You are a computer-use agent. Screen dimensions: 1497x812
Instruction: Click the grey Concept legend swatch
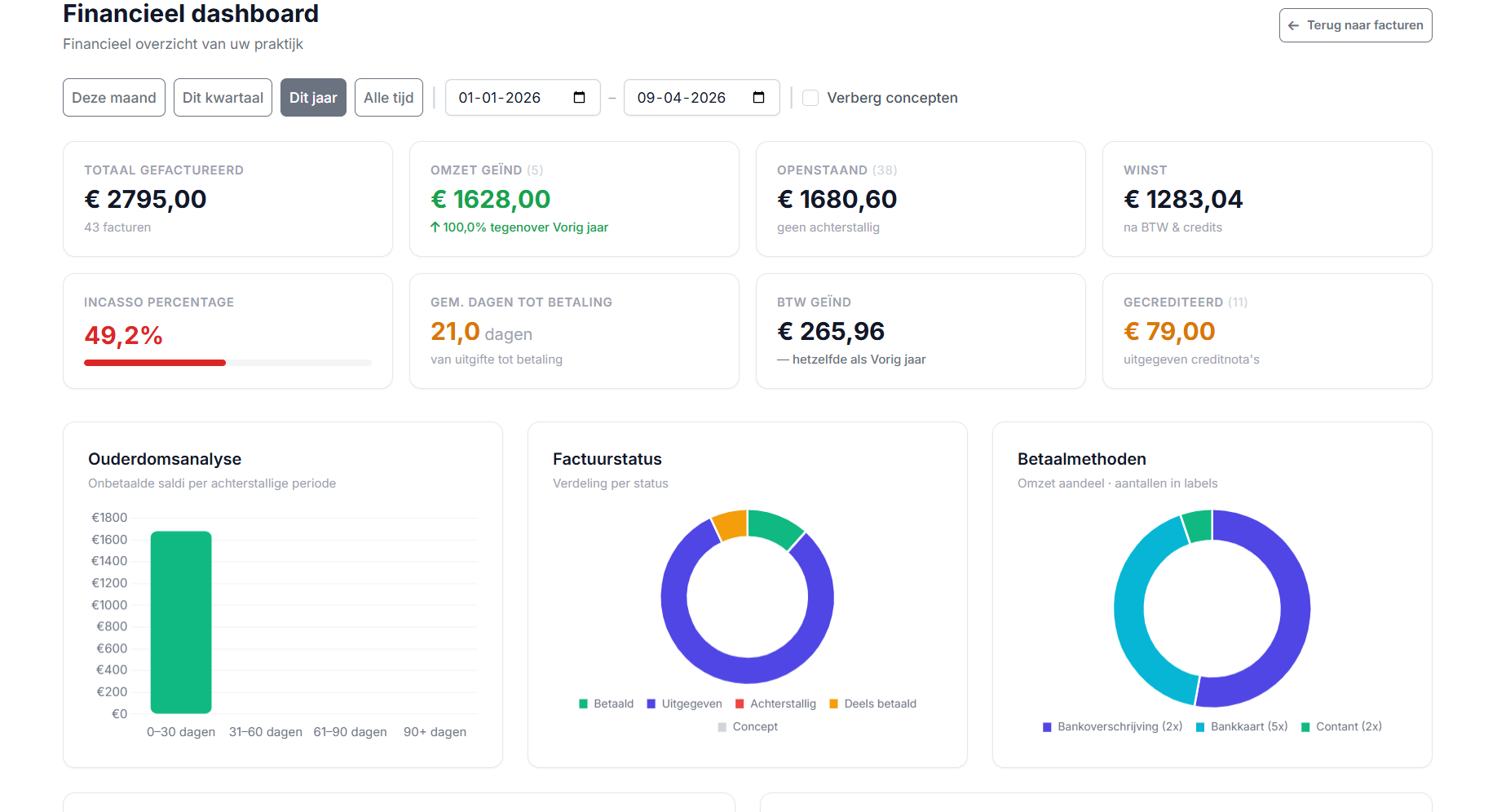[x=722, y=726]
